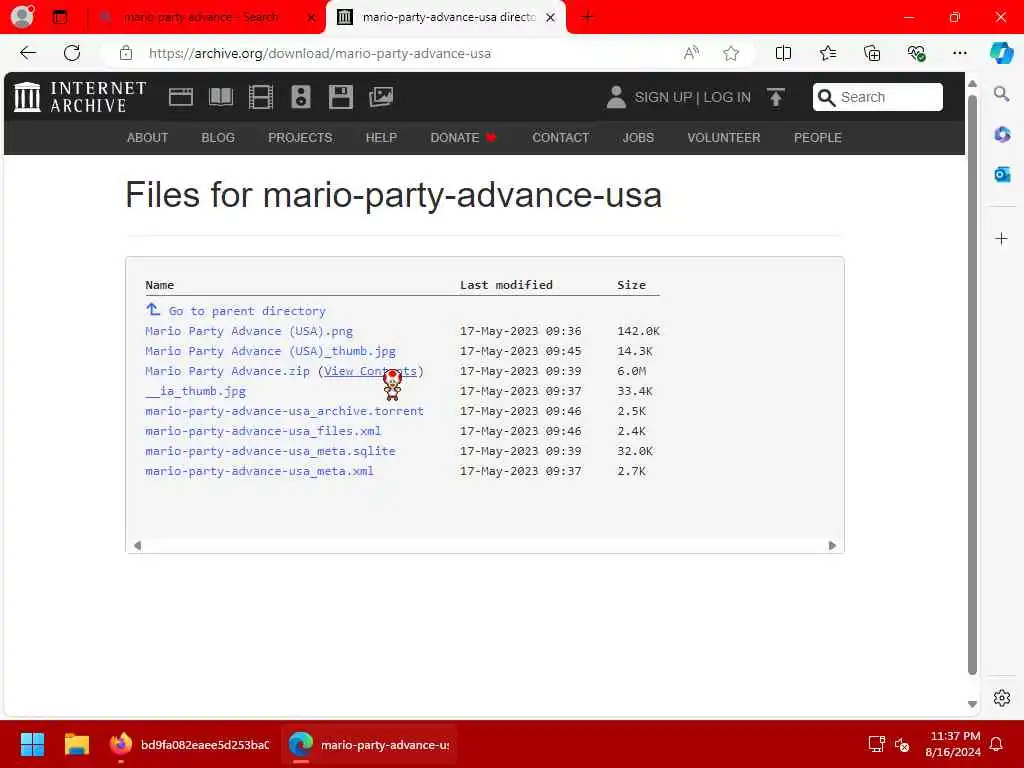Open a new tab with plus button
This screenshot has height=768, width=1024.
587,17
